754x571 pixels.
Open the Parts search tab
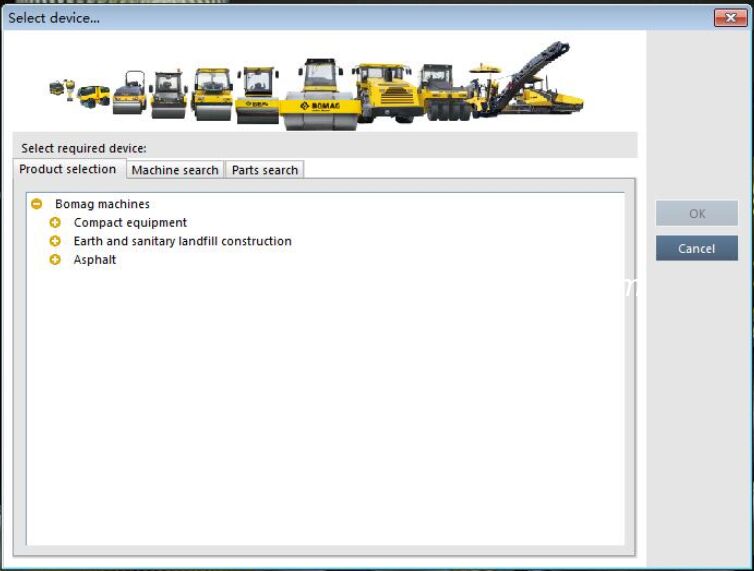(x=265, y=170)
